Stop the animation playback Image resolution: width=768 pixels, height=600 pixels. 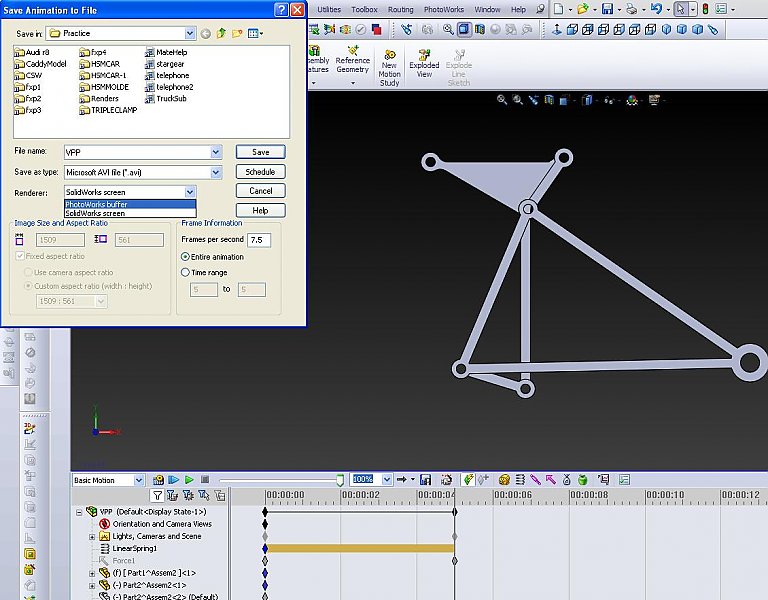pyautogui.click(x=204, y=480)
